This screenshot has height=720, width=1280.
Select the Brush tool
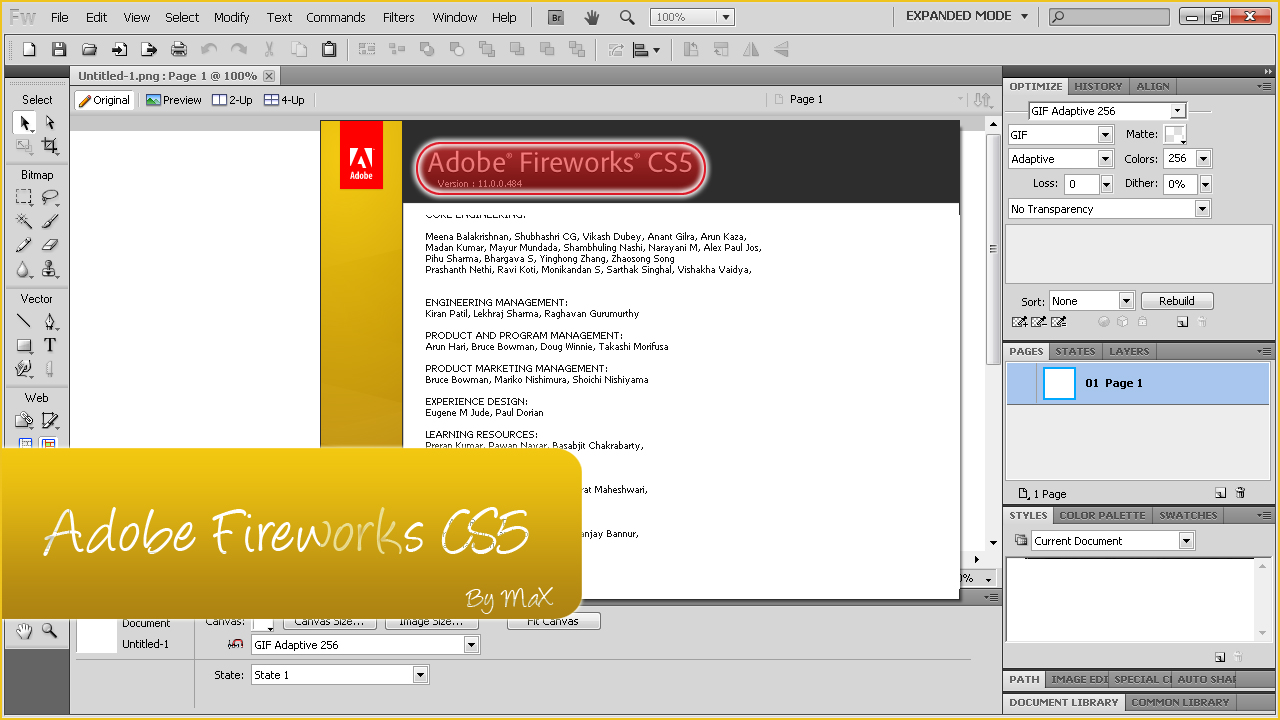point(50,221)
